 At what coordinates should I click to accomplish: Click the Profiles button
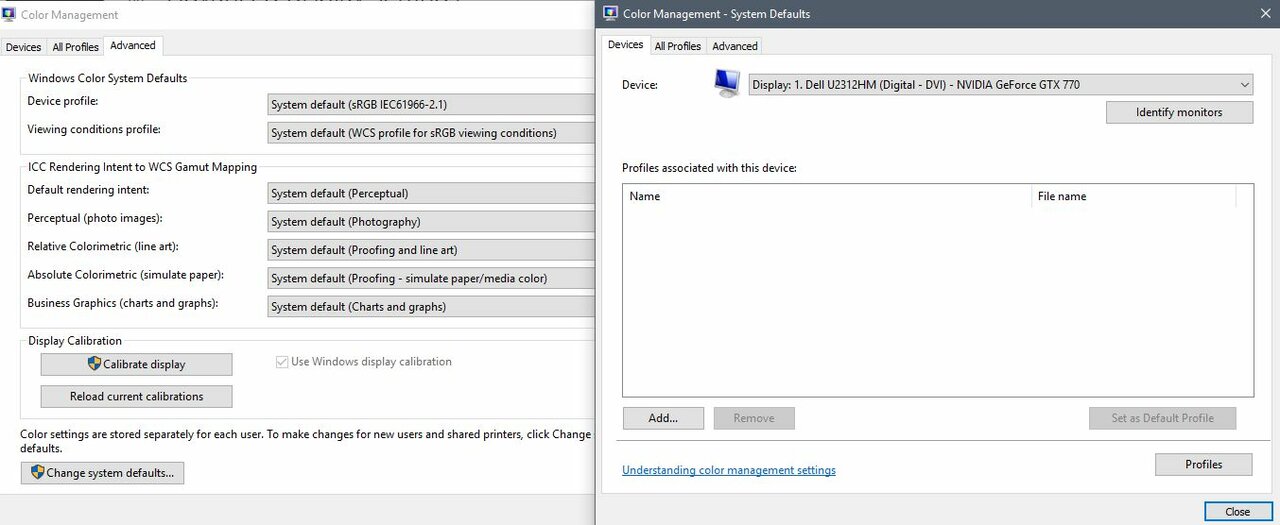click(1203, 464)
